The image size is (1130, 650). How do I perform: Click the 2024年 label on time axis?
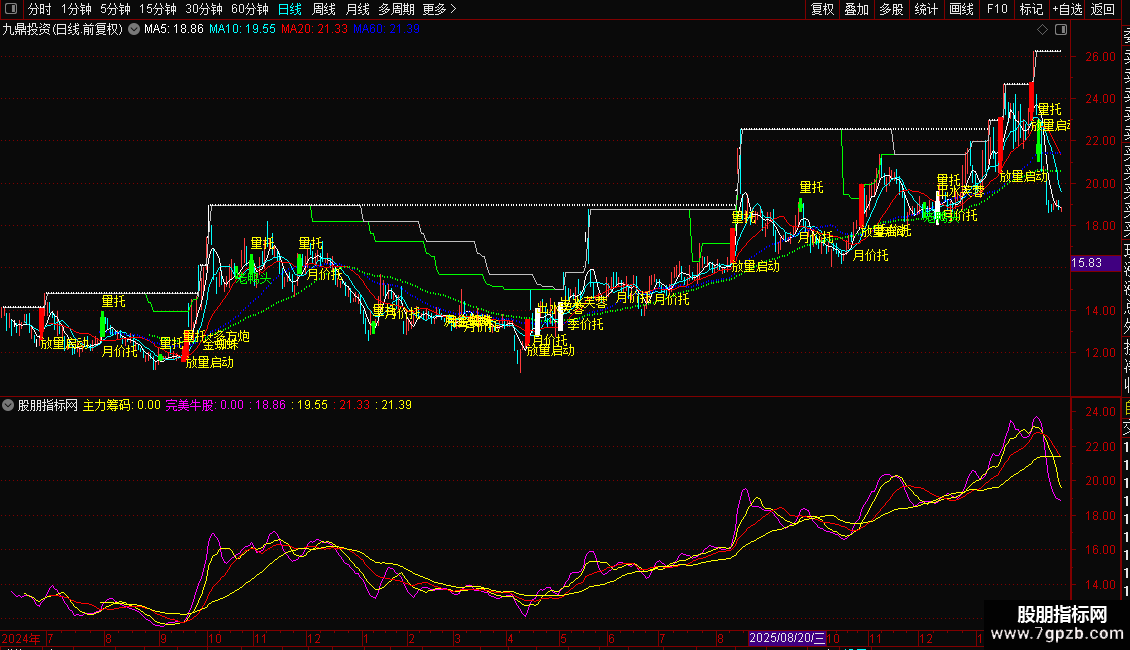pos(21,638)
